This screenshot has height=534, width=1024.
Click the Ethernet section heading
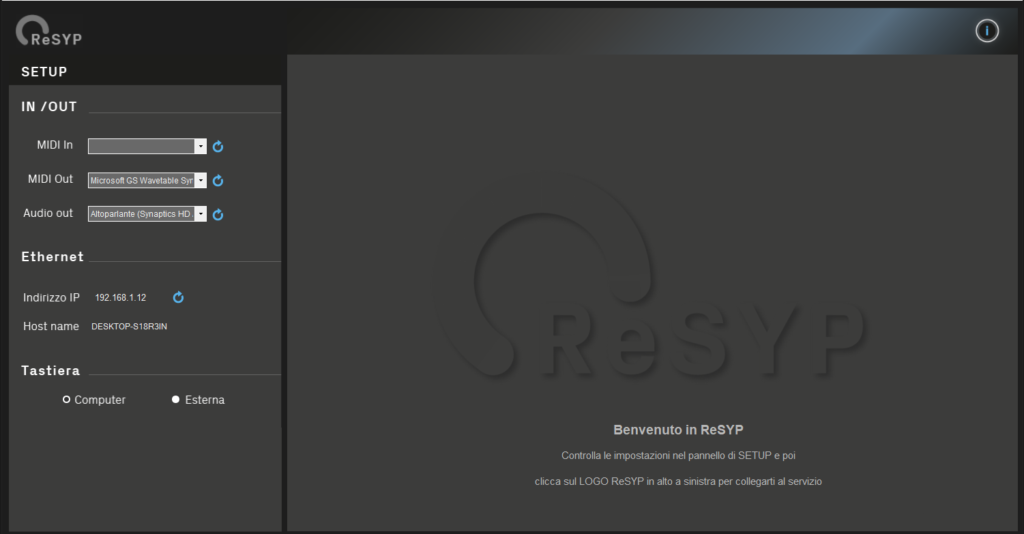(x=52, y=257)
